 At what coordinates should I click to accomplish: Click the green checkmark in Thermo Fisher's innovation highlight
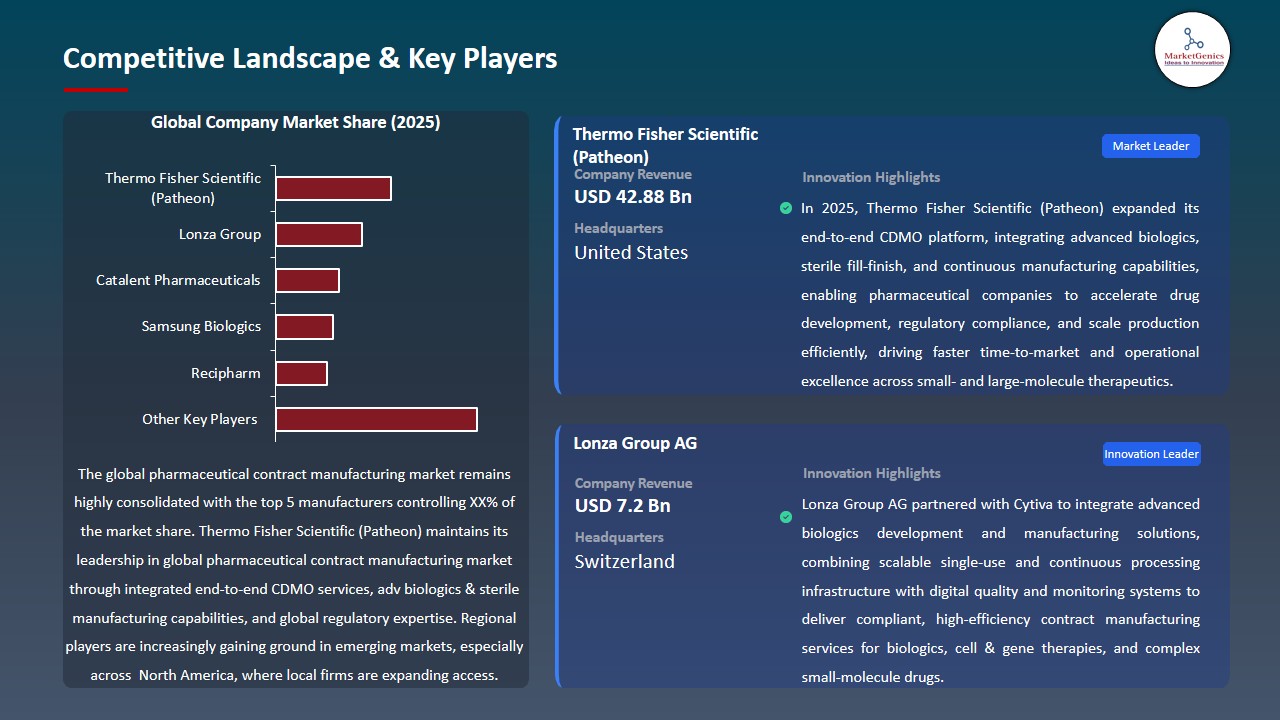786,208
